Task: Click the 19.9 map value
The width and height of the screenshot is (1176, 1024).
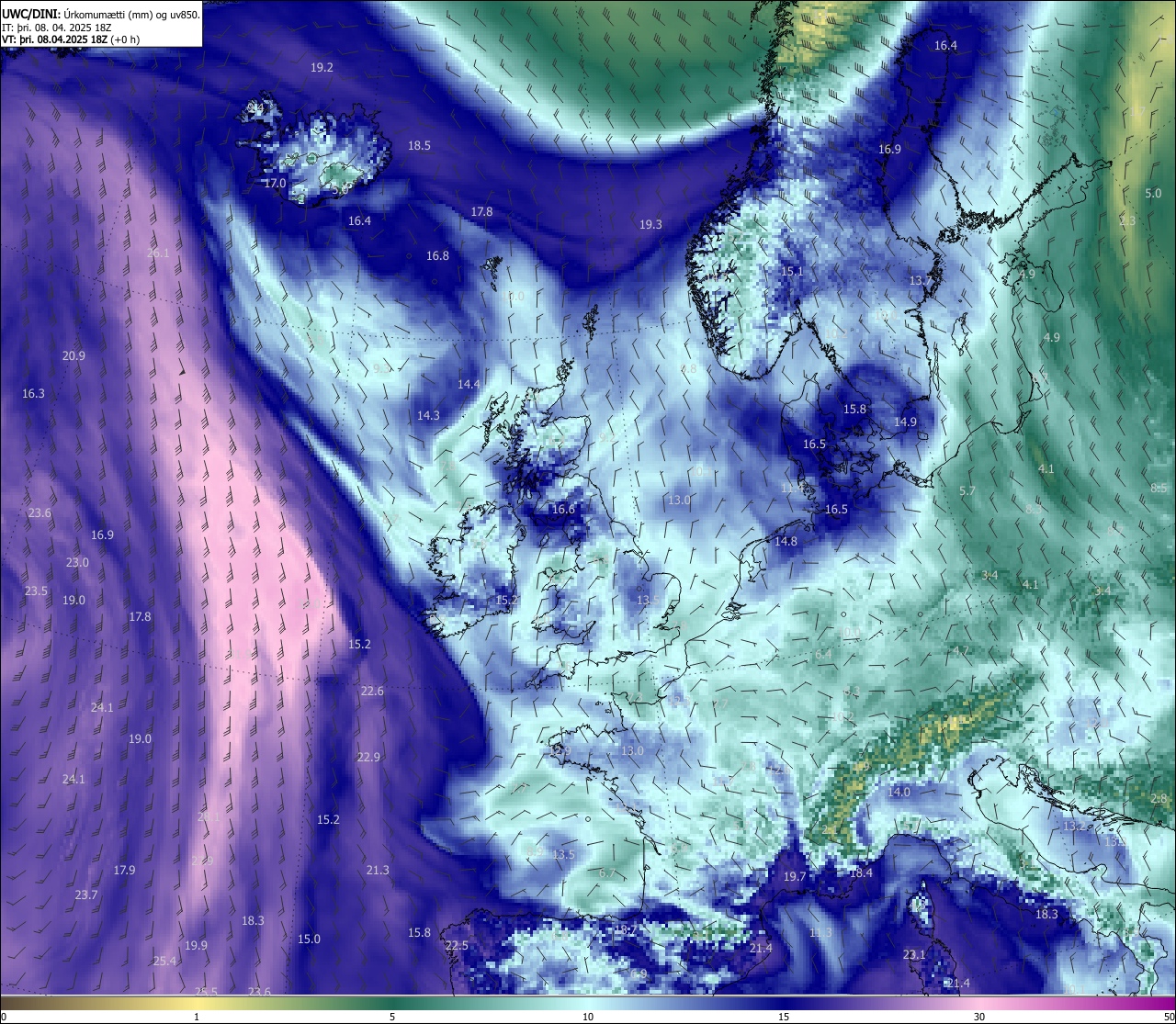Action: (x=196, y=946)
